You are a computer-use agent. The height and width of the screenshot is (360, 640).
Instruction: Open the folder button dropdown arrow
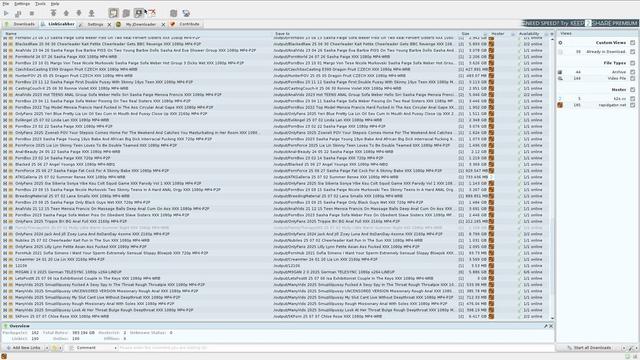(x=60, y=348)
